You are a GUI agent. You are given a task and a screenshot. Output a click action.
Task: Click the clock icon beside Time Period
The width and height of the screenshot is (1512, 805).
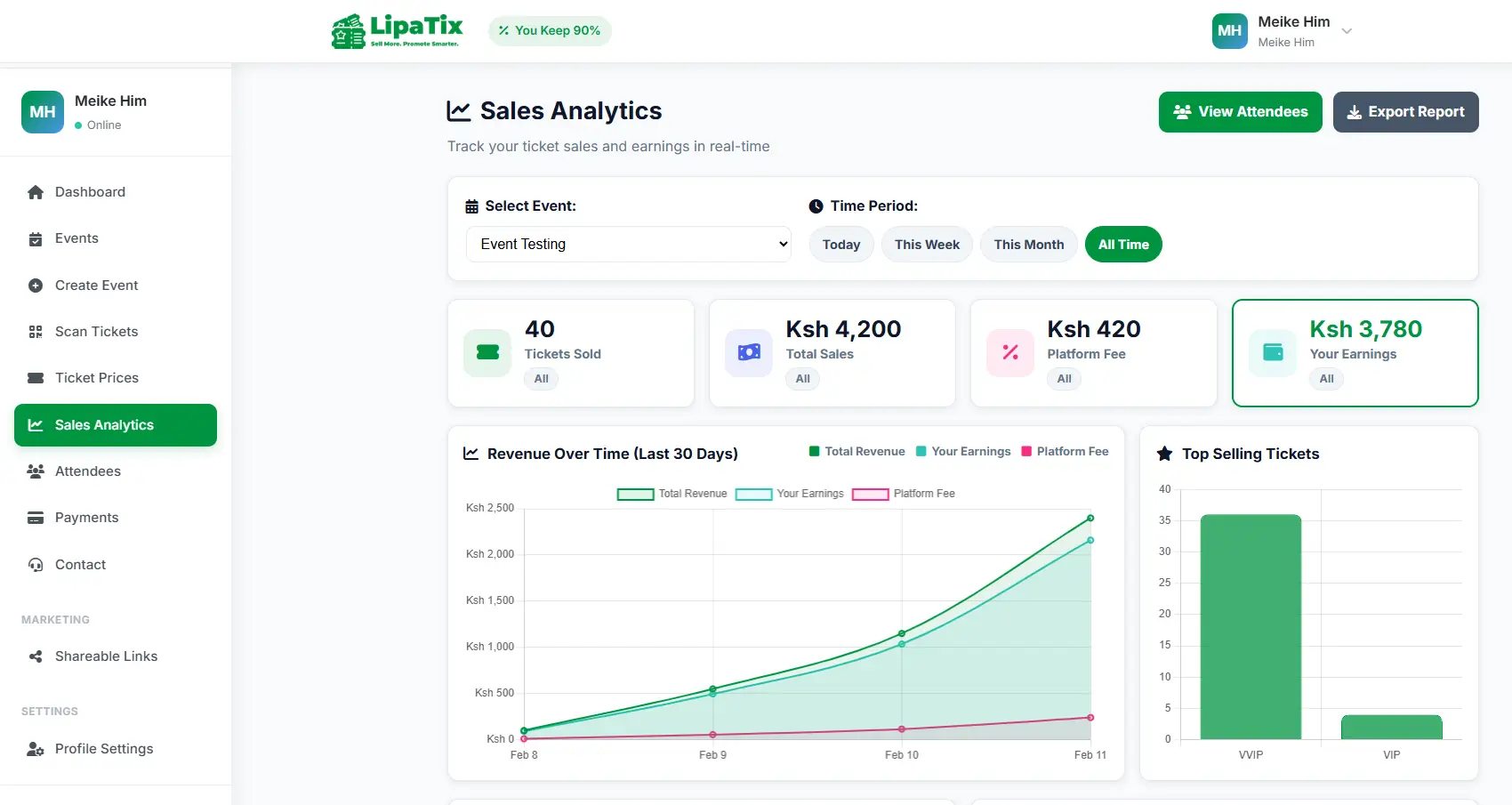pyautogui.click(x=816, y=206)
